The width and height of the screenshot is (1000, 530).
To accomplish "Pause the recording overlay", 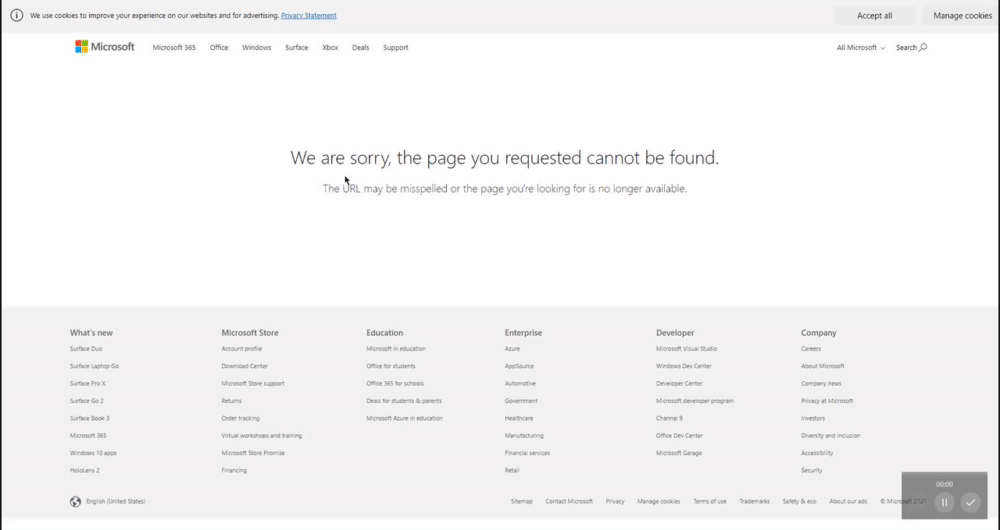I will point(945,502).
